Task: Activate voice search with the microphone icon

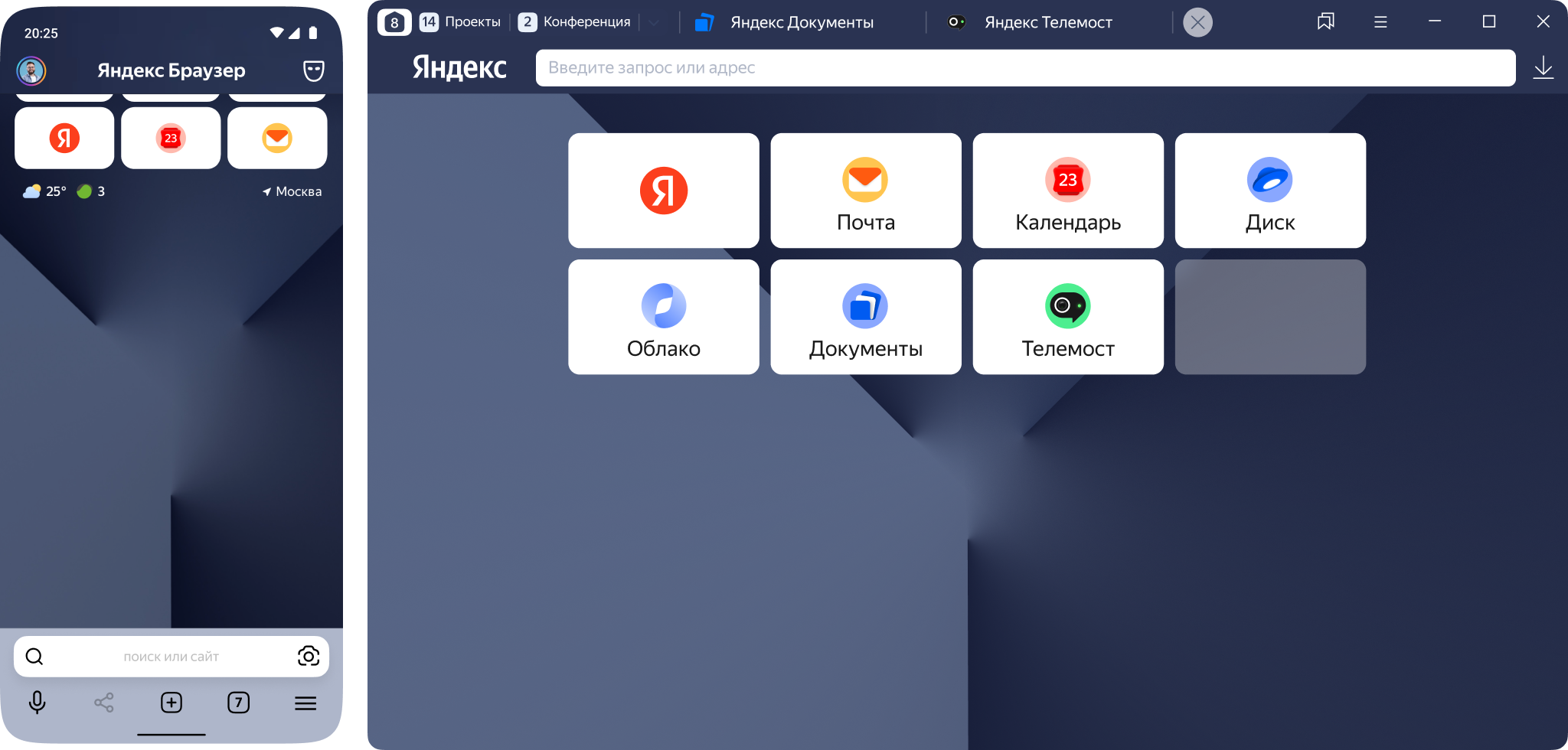Action: (37, 703)
